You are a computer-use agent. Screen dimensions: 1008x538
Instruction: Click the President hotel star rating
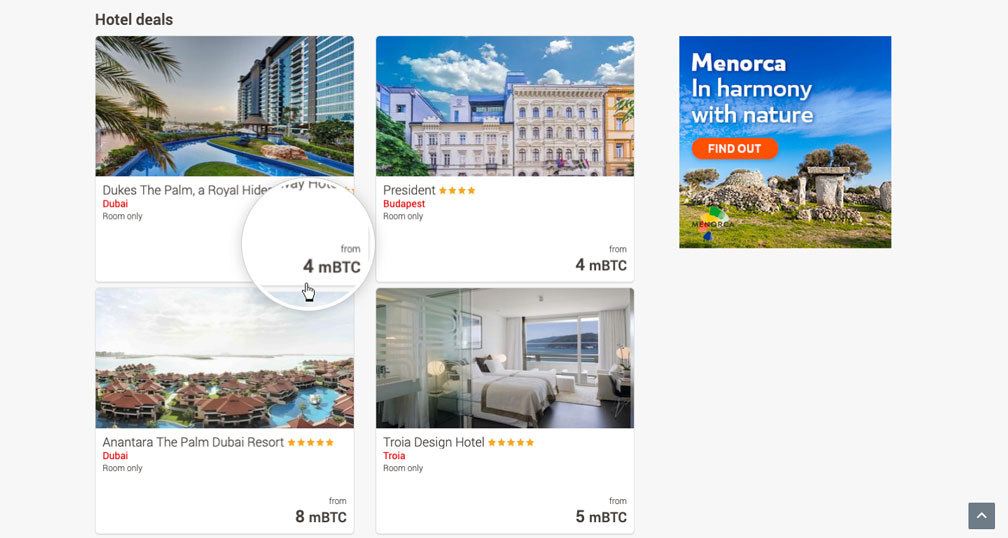457,190
